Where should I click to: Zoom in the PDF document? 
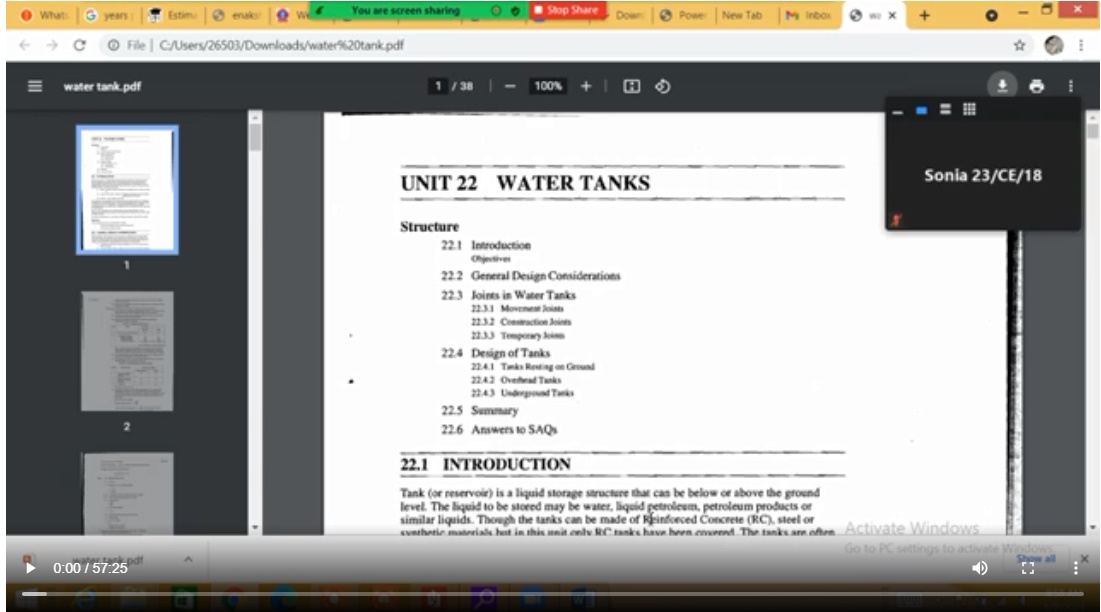[x=586, y=86]
